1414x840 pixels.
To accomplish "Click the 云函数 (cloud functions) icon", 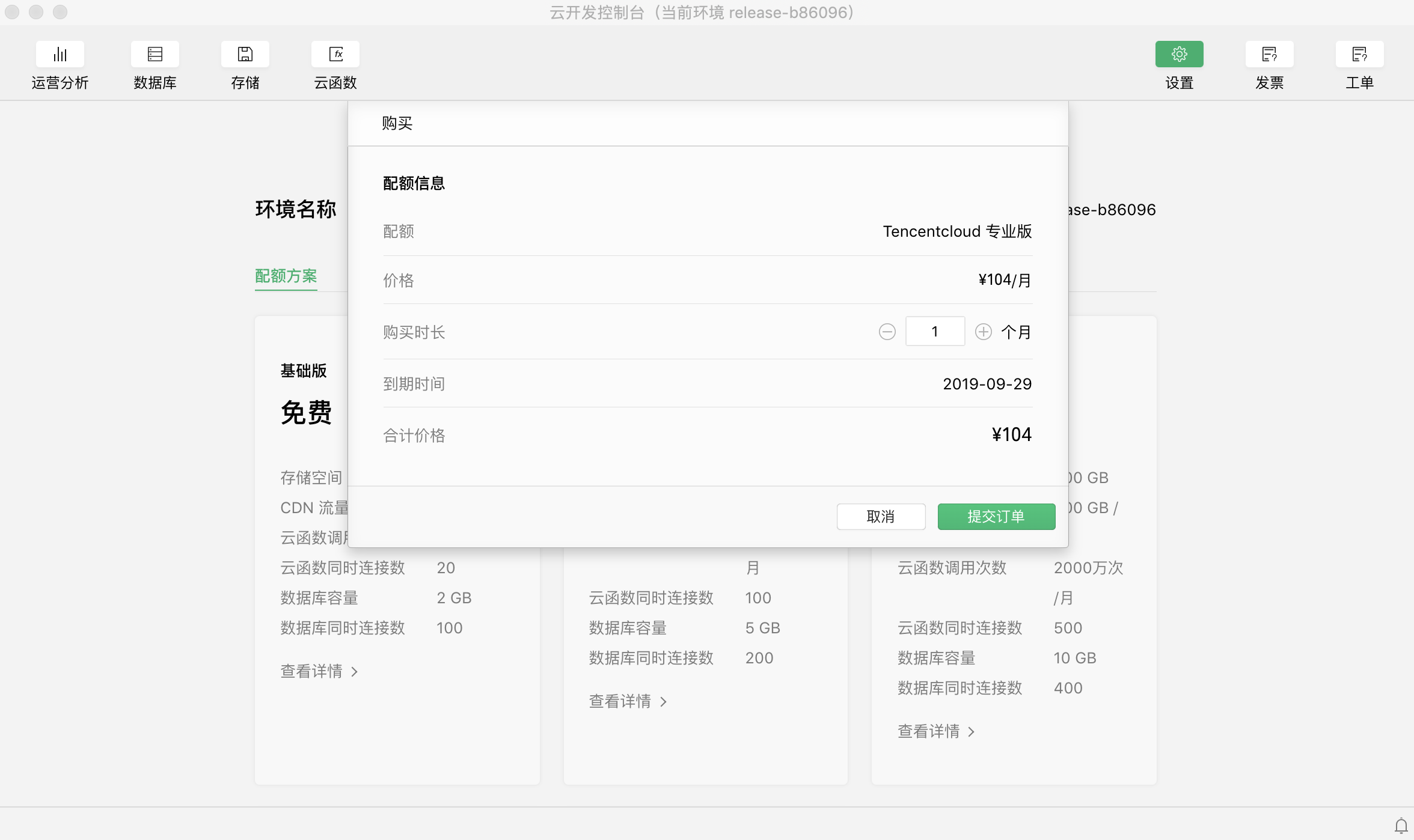I will (x=335, y=54).
